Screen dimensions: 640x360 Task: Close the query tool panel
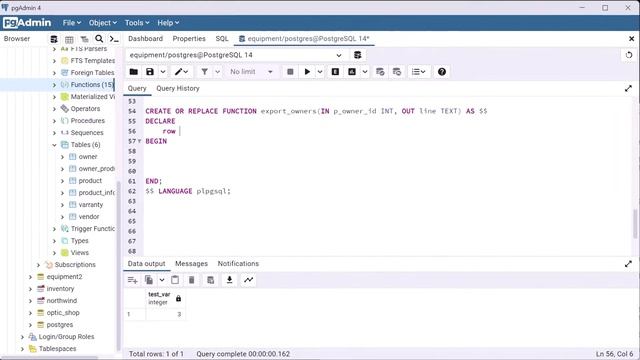coord(631,39)
